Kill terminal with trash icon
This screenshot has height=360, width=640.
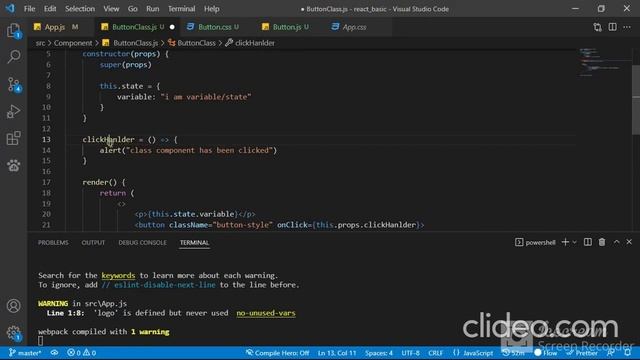[602, 242]
